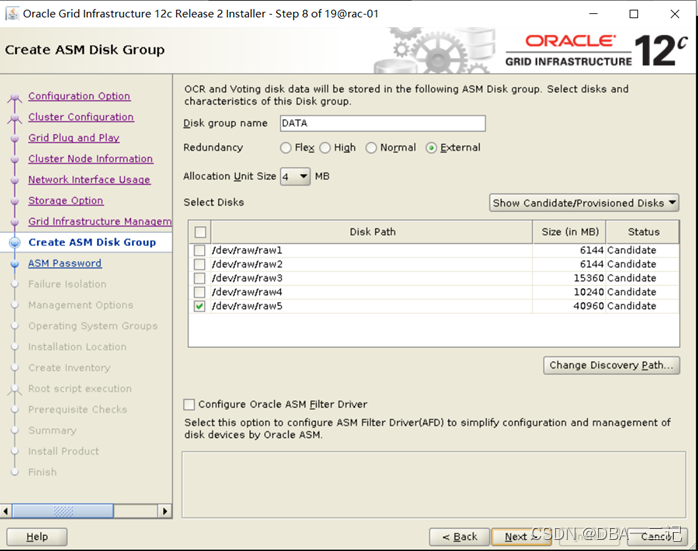Click right arrow of sidebar horizontal scrollbar

(165, 511)
